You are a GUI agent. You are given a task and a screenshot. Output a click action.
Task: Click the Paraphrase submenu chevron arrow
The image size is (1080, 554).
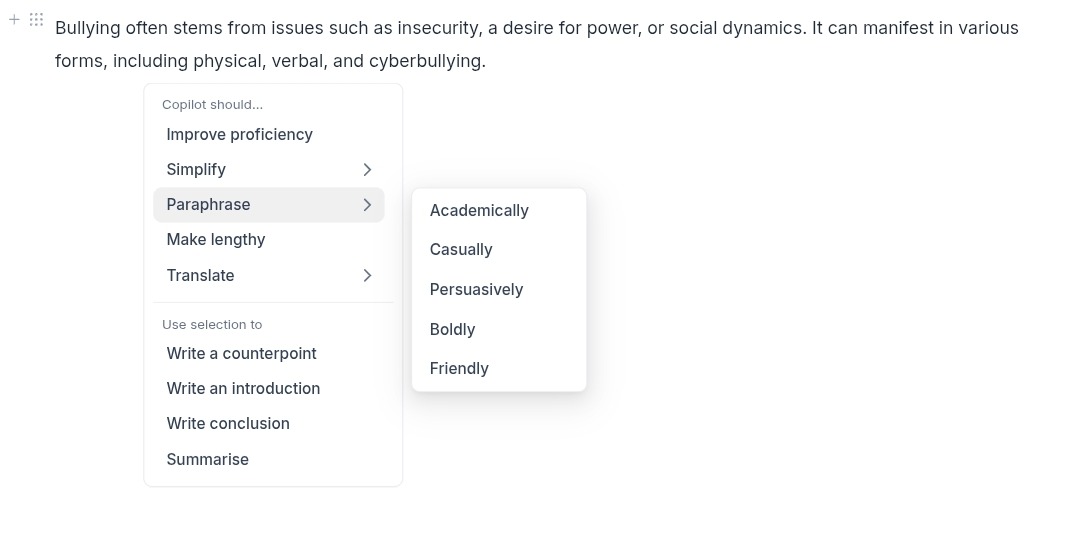click(367, 205)
